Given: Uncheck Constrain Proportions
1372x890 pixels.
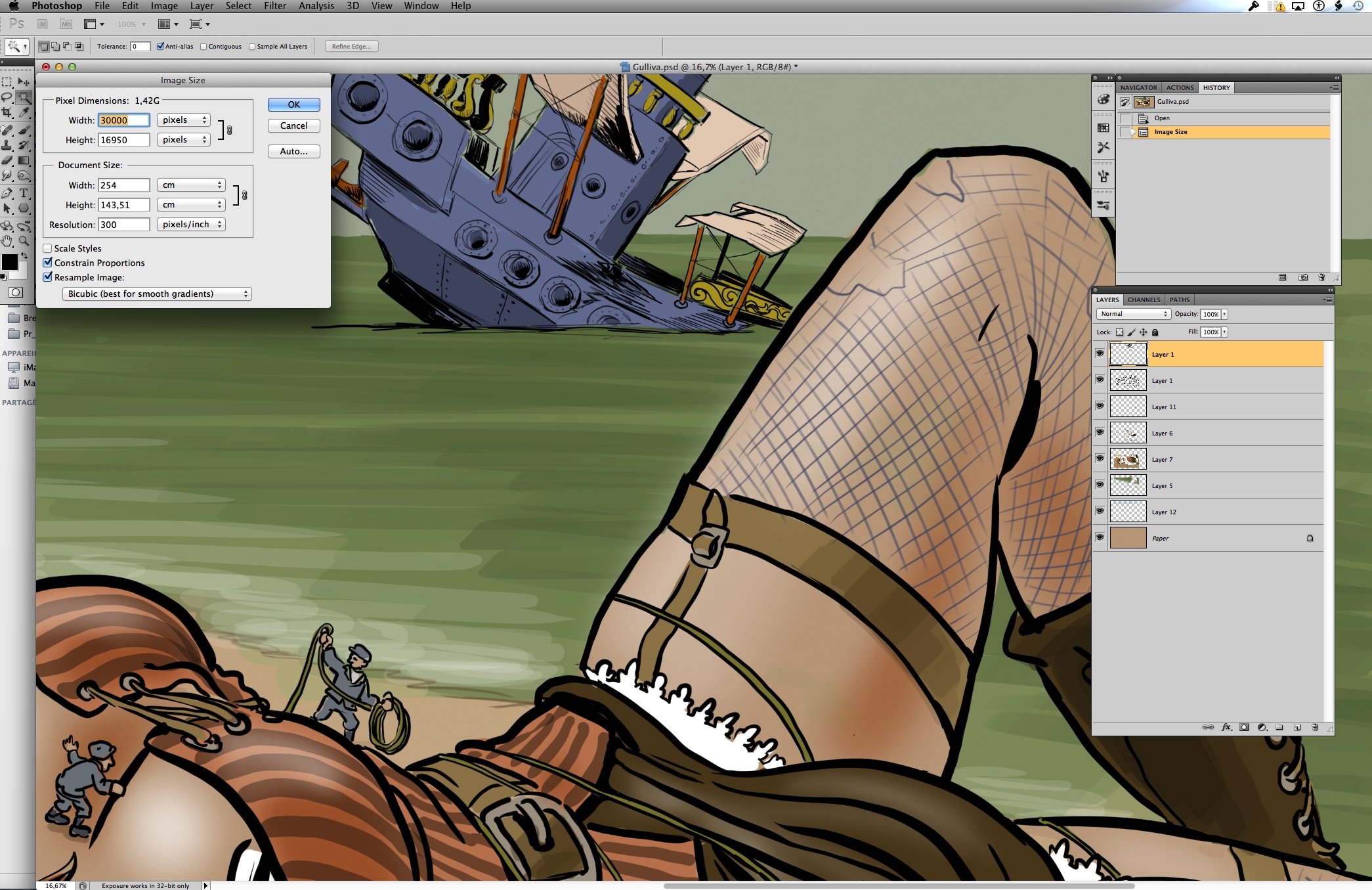Looking at the screenshot, I should pos(47,263).
